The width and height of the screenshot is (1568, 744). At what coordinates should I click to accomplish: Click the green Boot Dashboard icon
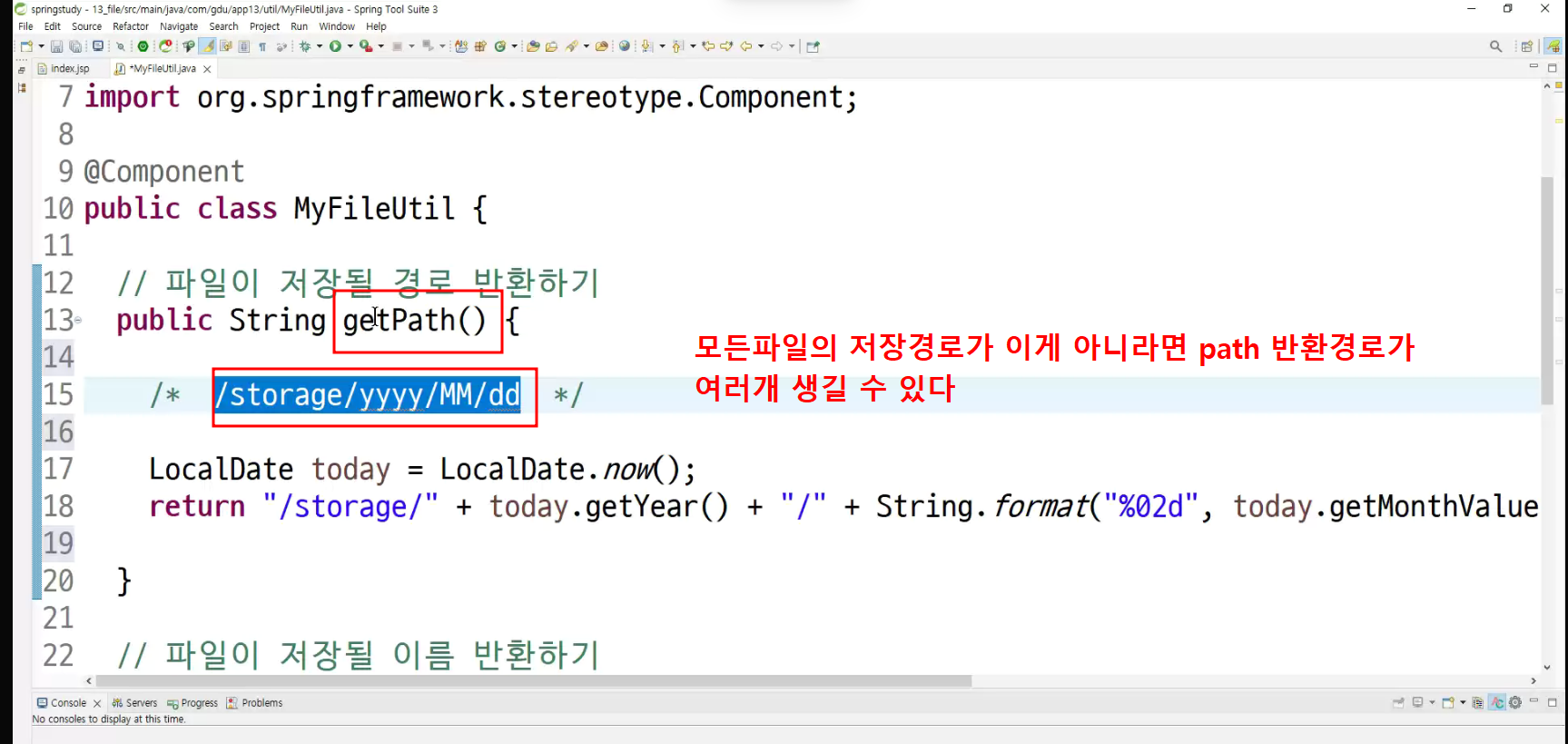[x=143, y=46]
